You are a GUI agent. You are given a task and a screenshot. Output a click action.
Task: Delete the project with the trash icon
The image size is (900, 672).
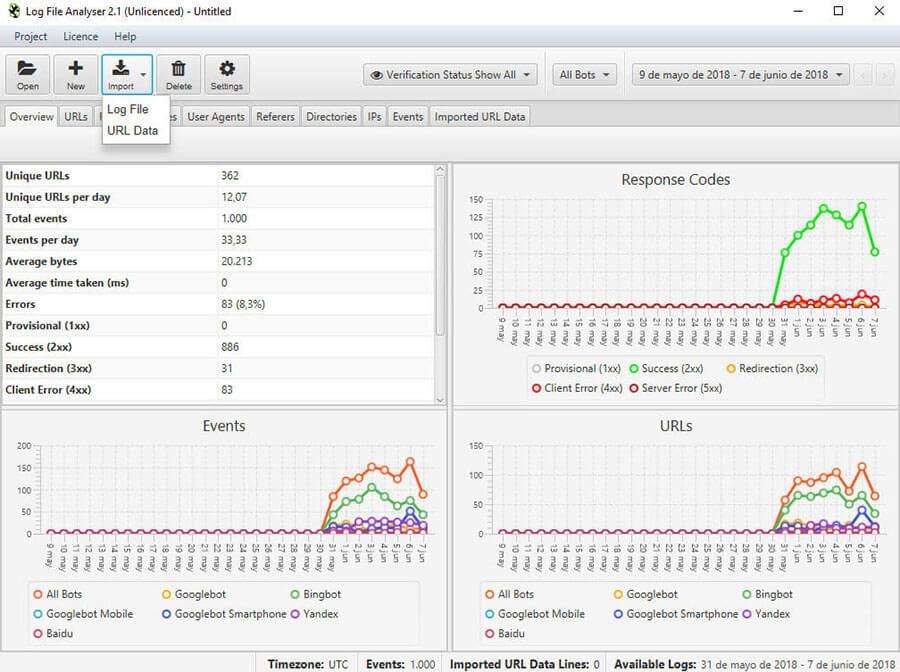click(179, 74)
